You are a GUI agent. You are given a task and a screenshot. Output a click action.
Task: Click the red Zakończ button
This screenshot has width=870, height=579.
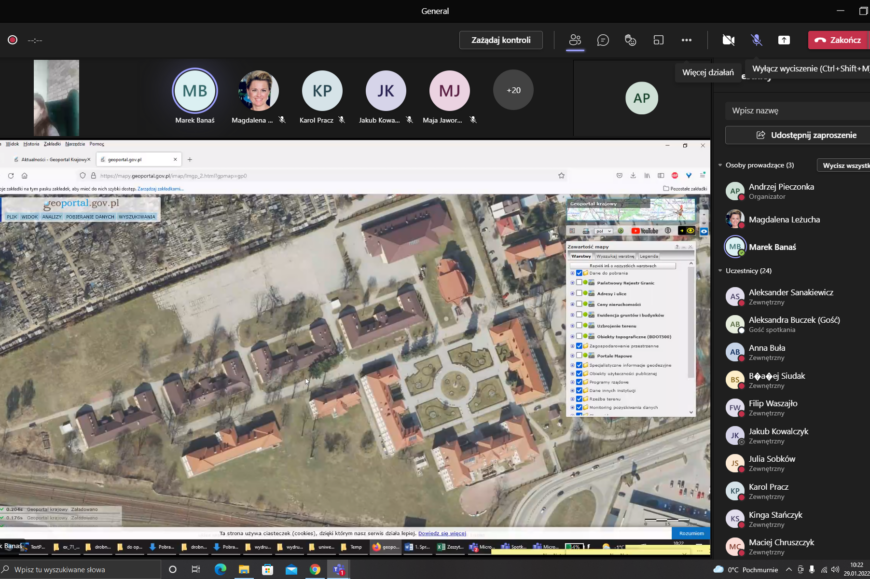[838, 40]
